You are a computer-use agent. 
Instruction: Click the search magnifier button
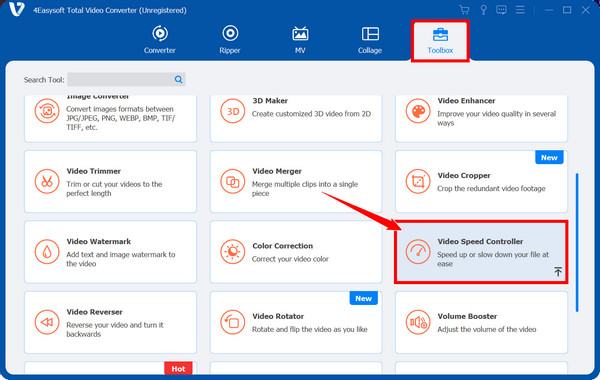pos(178,79)
